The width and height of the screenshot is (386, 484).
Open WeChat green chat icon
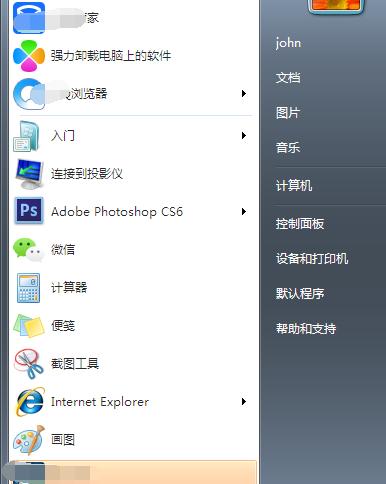click(x=28, y=249)
